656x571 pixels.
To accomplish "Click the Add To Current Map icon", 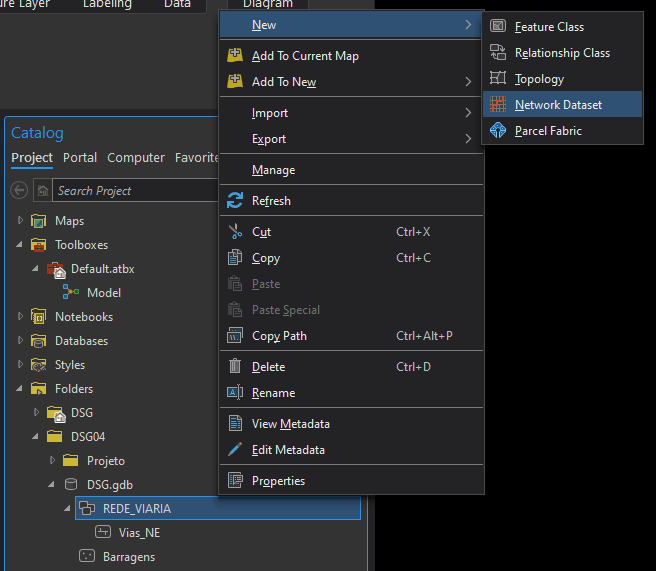I will (x=235, y=56).
